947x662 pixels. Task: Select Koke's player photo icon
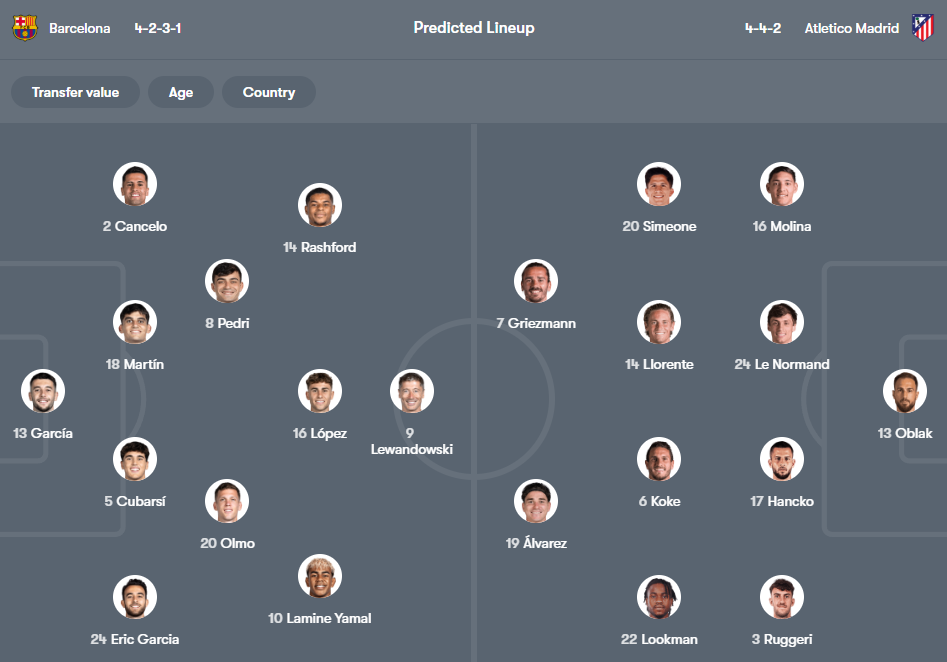click(659, 459)
